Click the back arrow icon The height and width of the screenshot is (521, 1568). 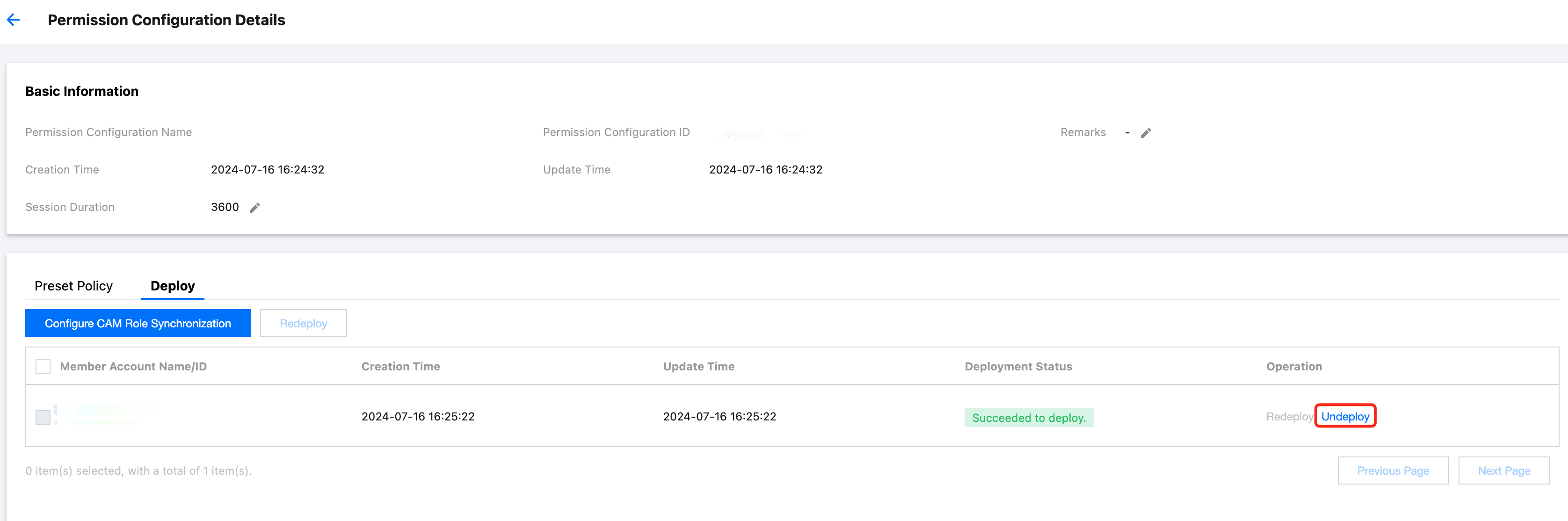pyautogui.click(x=14, y=20)
